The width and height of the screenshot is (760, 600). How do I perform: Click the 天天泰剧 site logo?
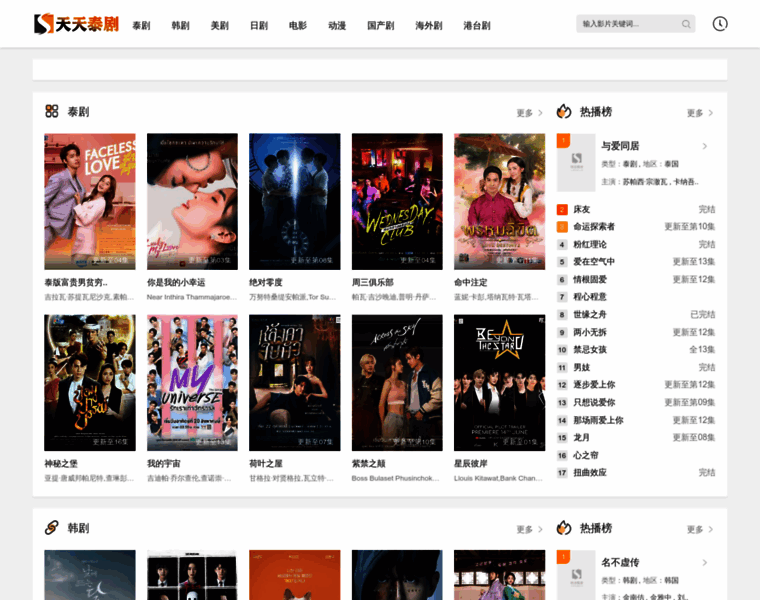[77, 24]
